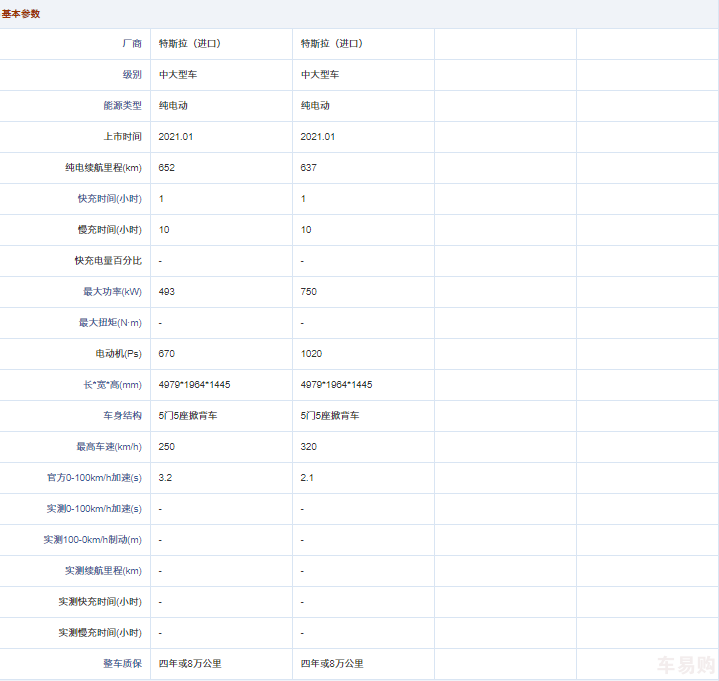Click the 最大功率(kW) row label

tap(112, 292)
